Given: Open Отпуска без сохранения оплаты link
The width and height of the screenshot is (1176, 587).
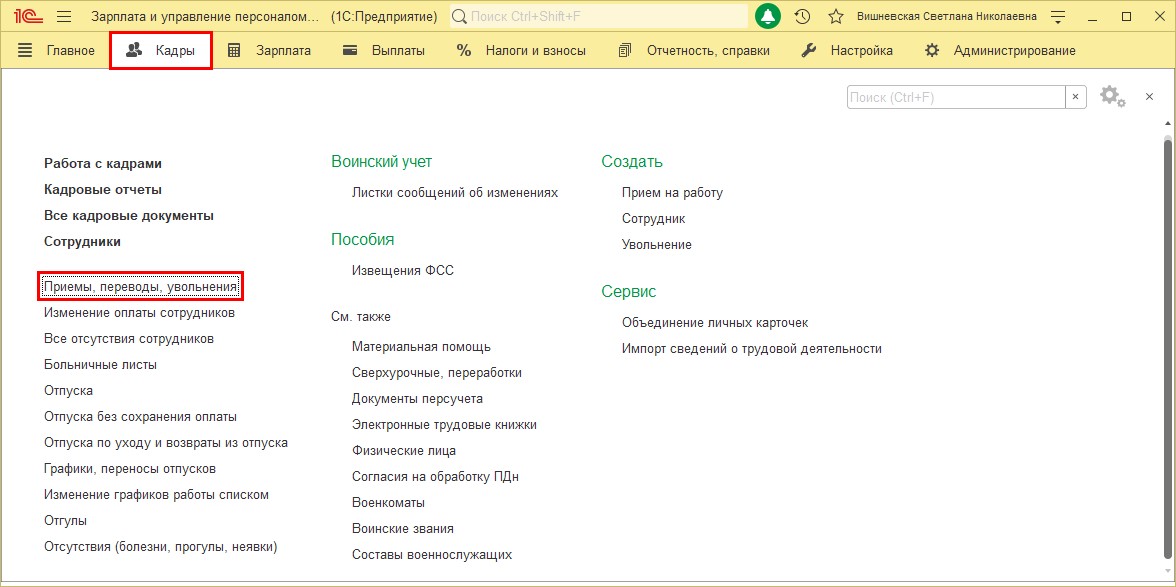Looking at the screenshot, I should (140, 417).
